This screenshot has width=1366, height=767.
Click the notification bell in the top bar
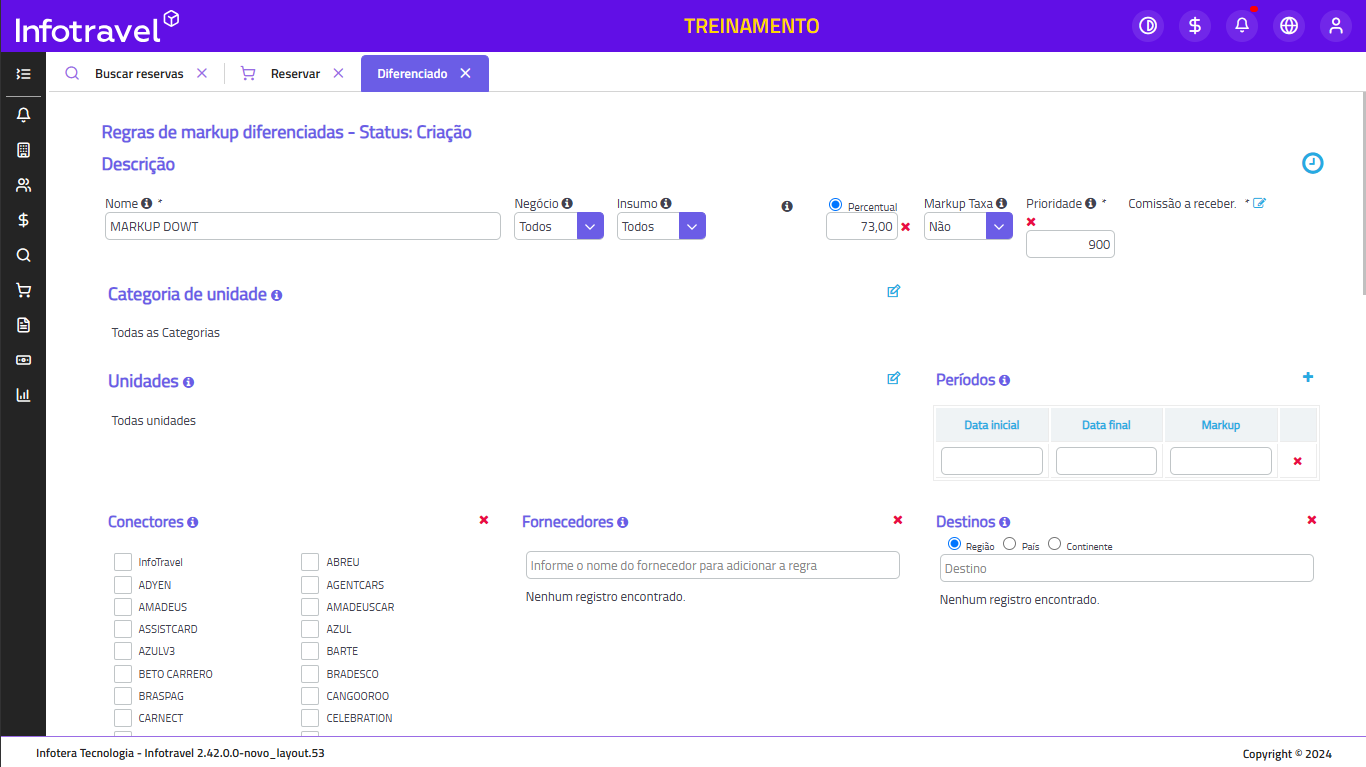1242,26
